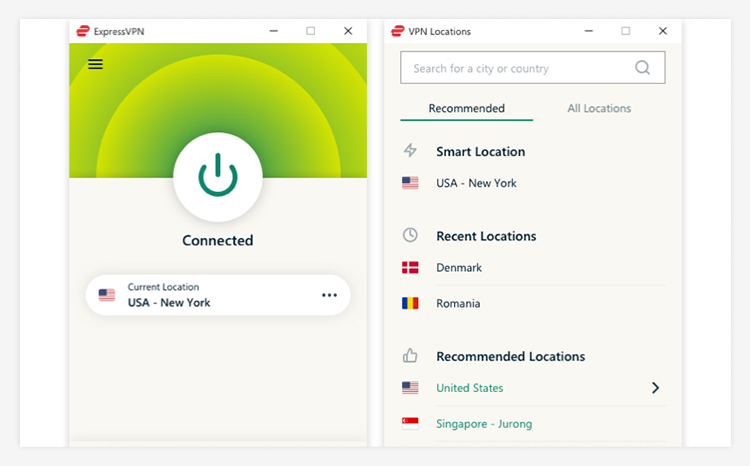Screen dimensions: 750x466
Task: Connect to Romania from recent locations
Action: tap(458, 303)
